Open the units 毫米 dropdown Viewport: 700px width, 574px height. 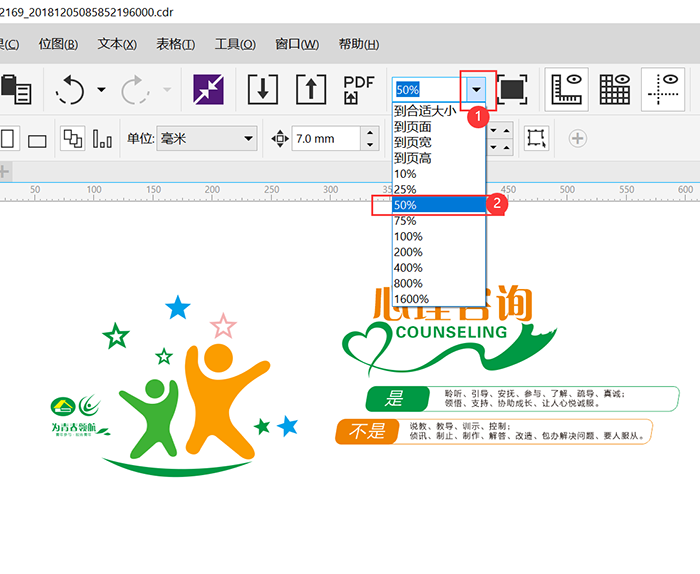tap(207, 138)
